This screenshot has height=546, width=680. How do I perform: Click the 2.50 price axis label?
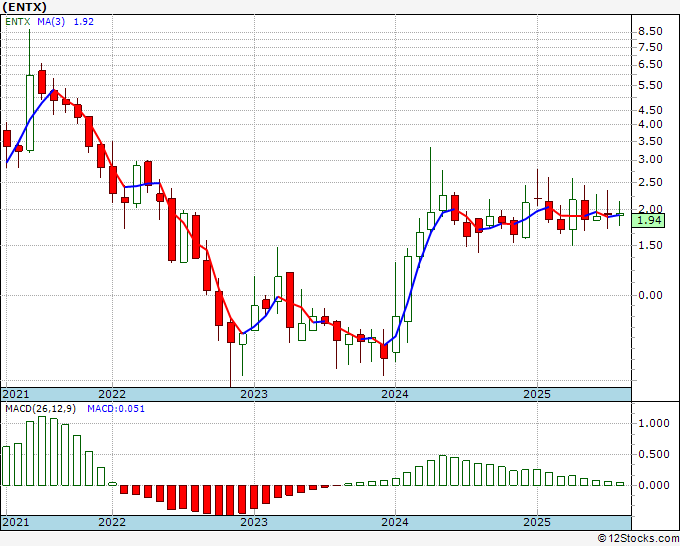[651, 183]
